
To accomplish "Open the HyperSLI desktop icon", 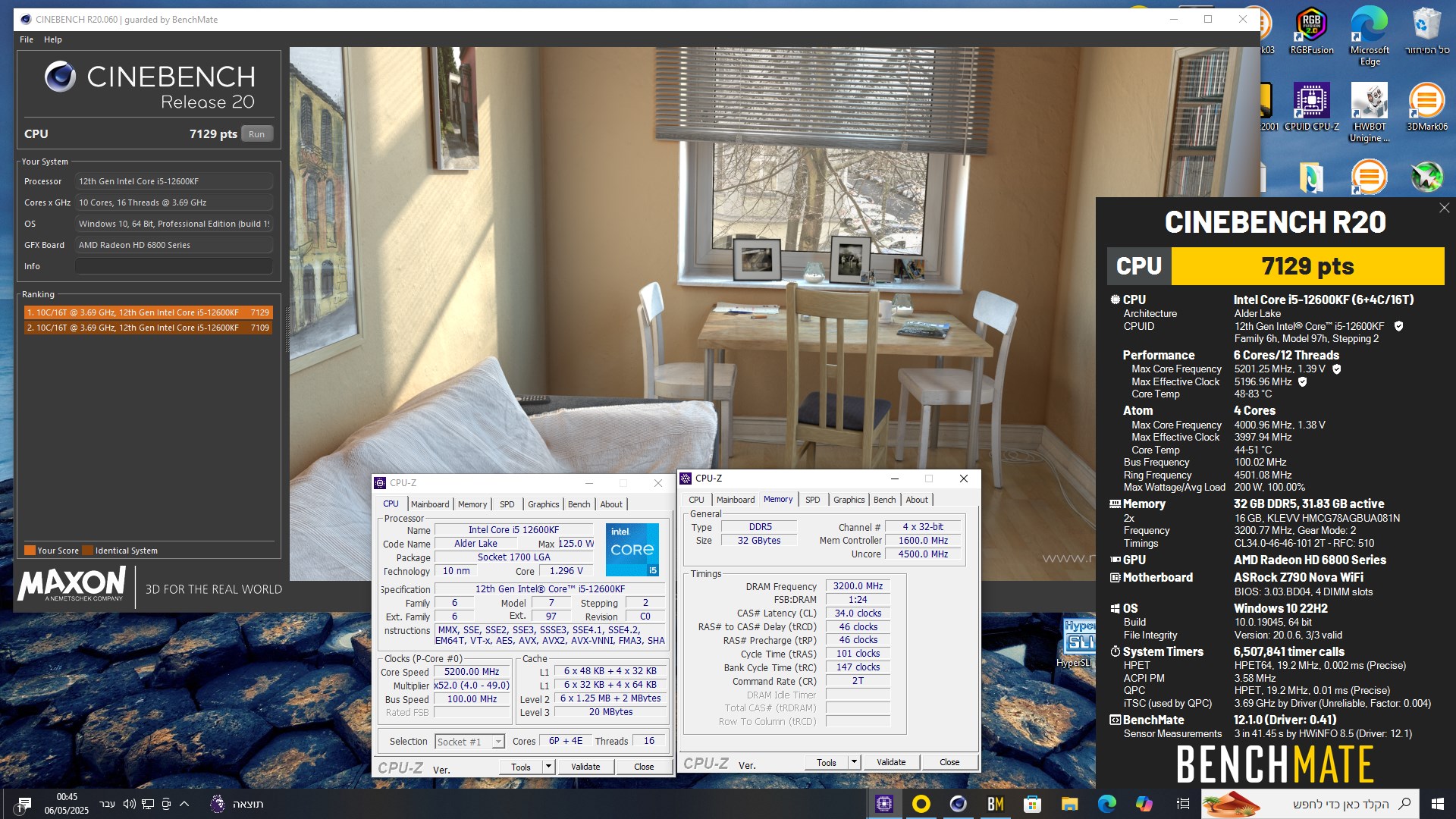I will (1078, 643).
